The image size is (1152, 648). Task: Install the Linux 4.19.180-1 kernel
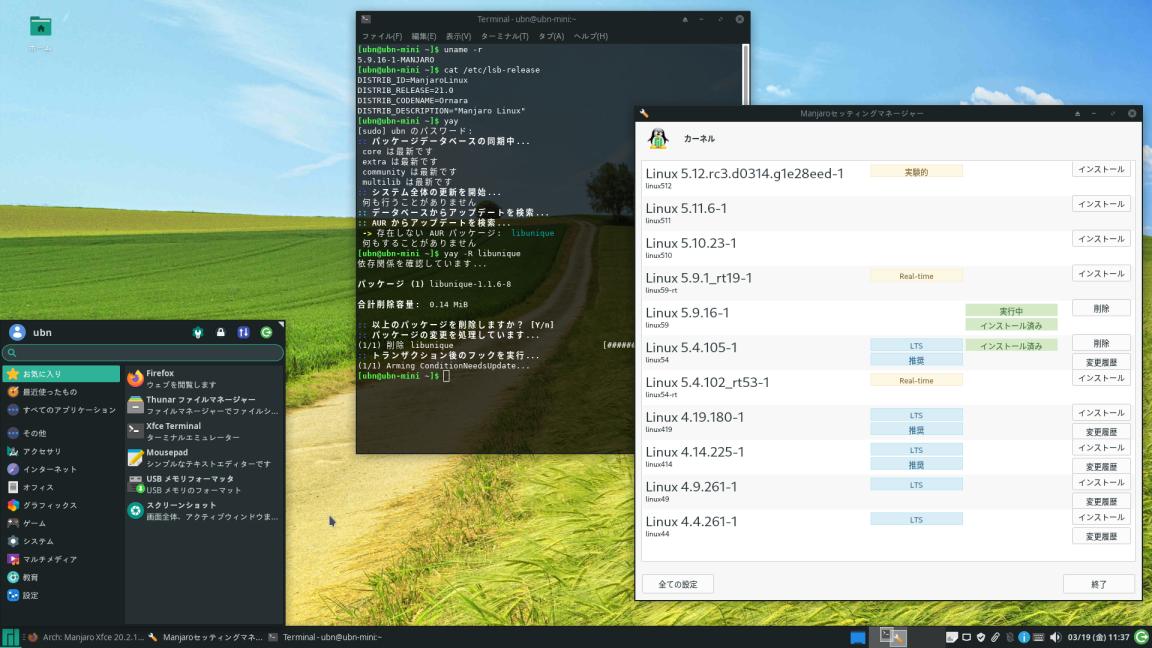tap(1101, 413)
